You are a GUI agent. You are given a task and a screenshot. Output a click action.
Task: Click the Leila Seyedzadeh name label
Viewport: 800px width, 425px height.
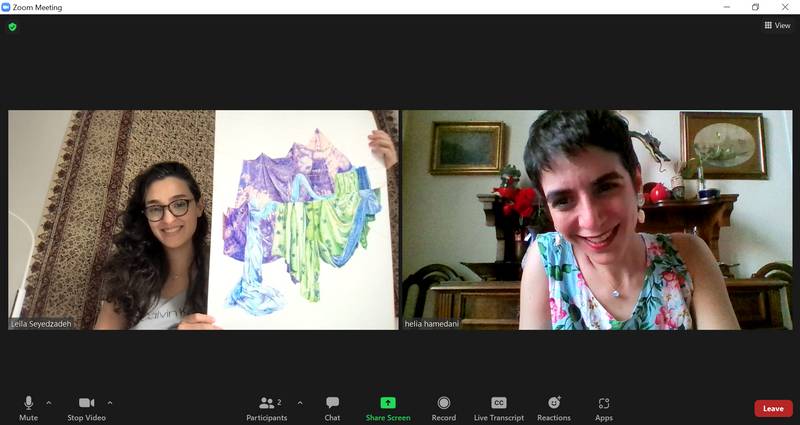pos(43,323)
